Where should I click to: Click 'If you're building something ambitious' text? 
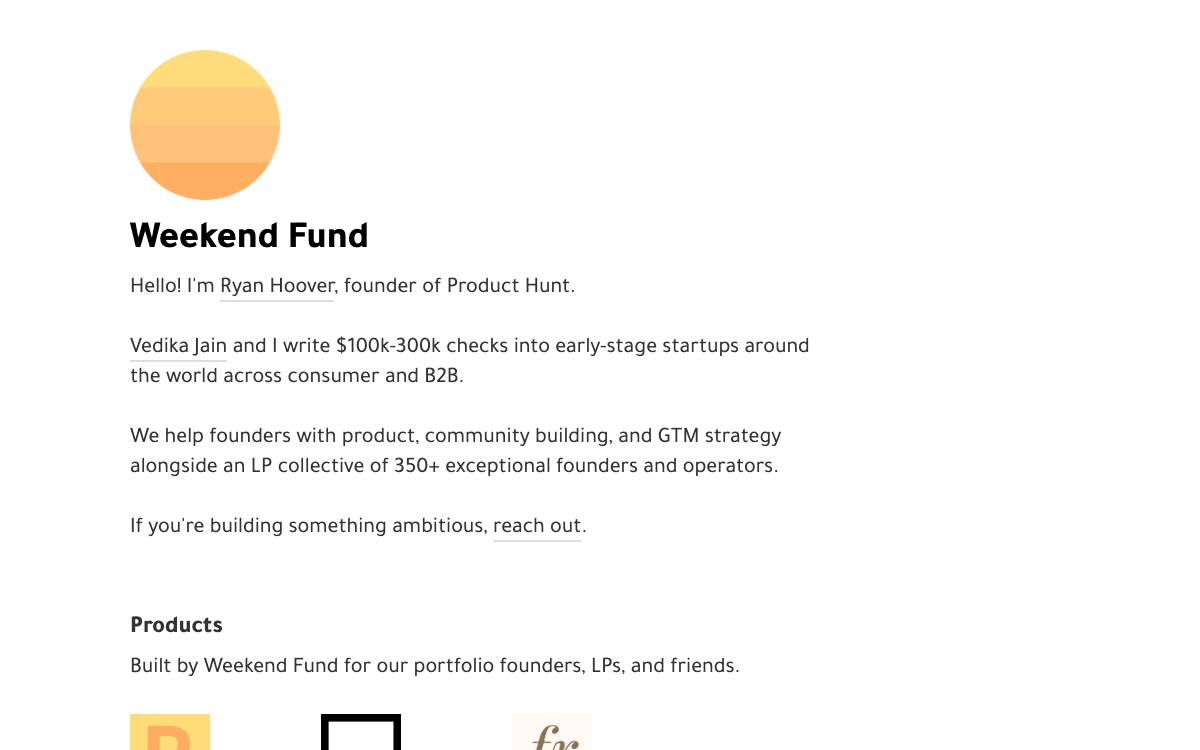308,526
